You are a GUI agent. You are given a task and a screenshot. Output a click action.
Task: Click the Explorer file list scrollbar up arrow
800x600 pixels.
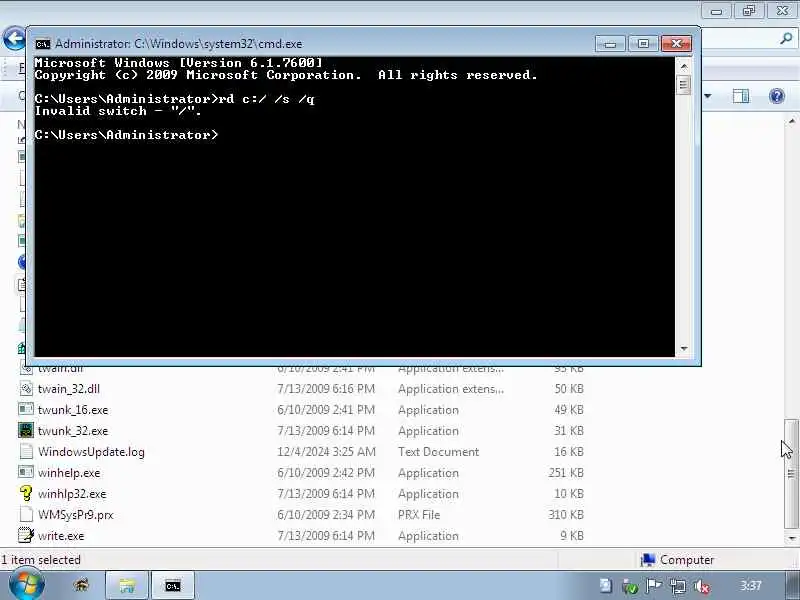click(x=791, y=121)
